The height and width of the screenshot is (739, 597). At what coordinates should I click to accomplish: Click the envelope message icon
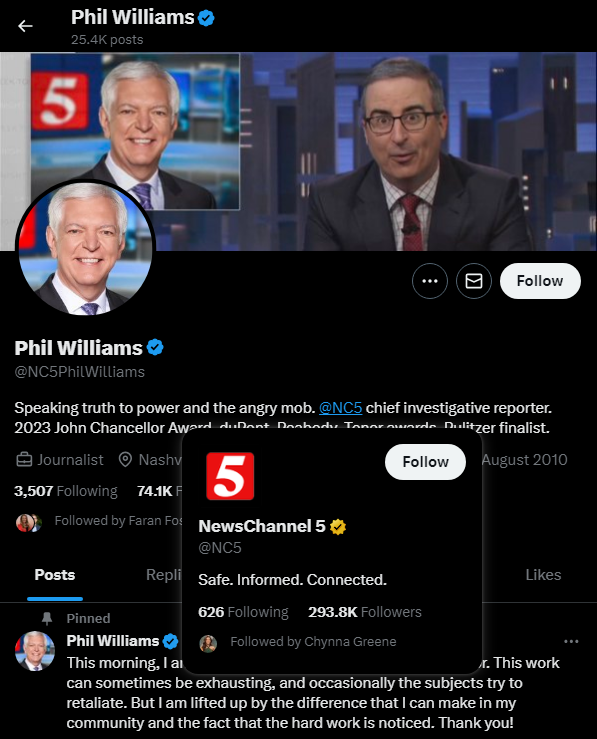click(474, 281)
